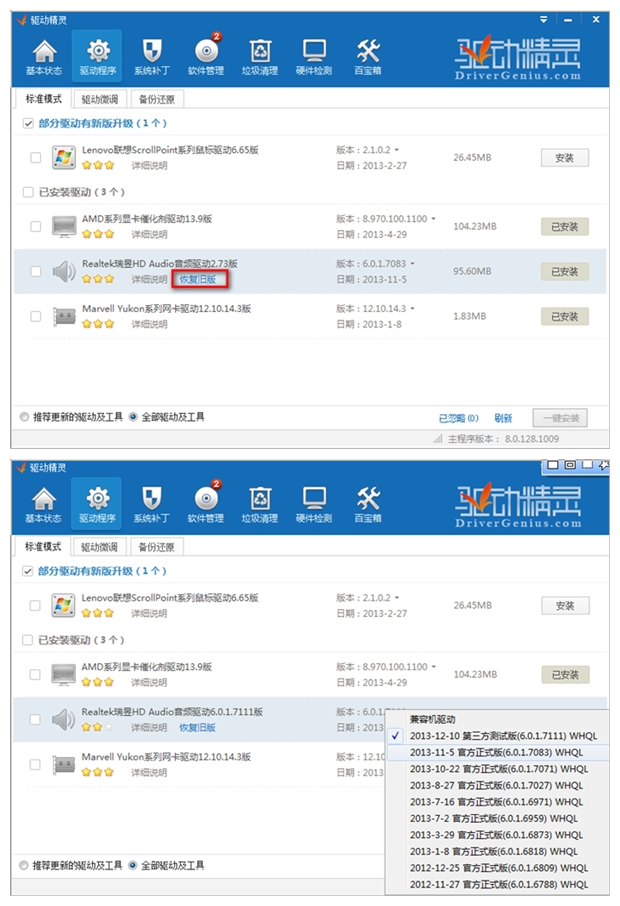The height and width of the screenshot is (906, 620).
Task: Expand Realtek version 6.0.1.7083 dropdown, top window
Action: point(413,263)
